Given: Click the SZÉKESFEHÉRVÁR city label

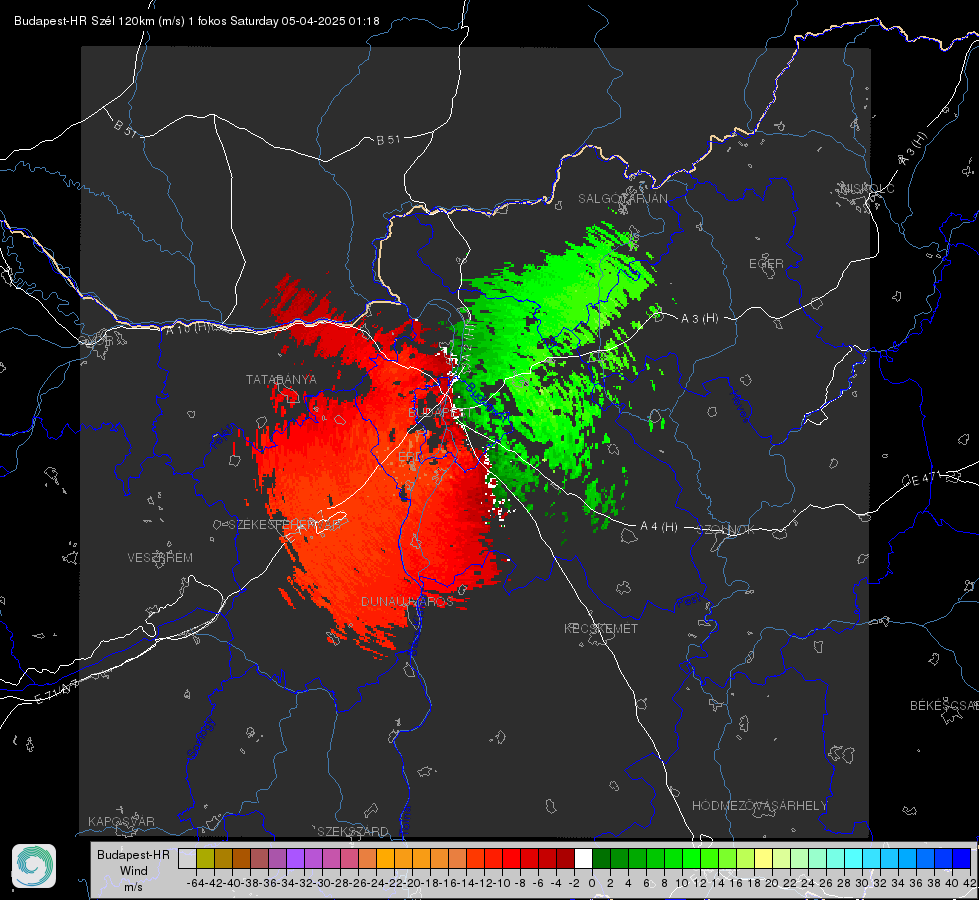Looking at the screenshot, I should (284, 525).
